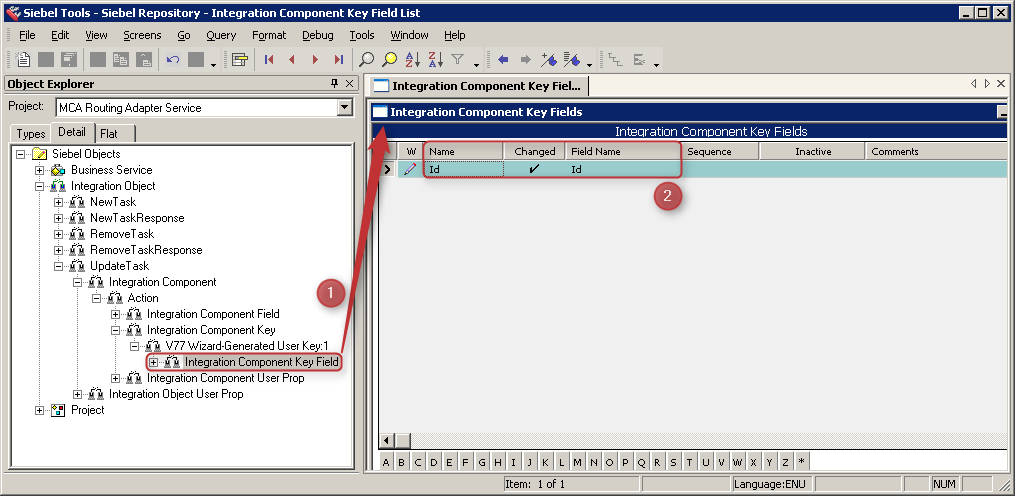
Task: Select the Integration Component Key Fiel... window tab
Action: click(x=477, y=86)
